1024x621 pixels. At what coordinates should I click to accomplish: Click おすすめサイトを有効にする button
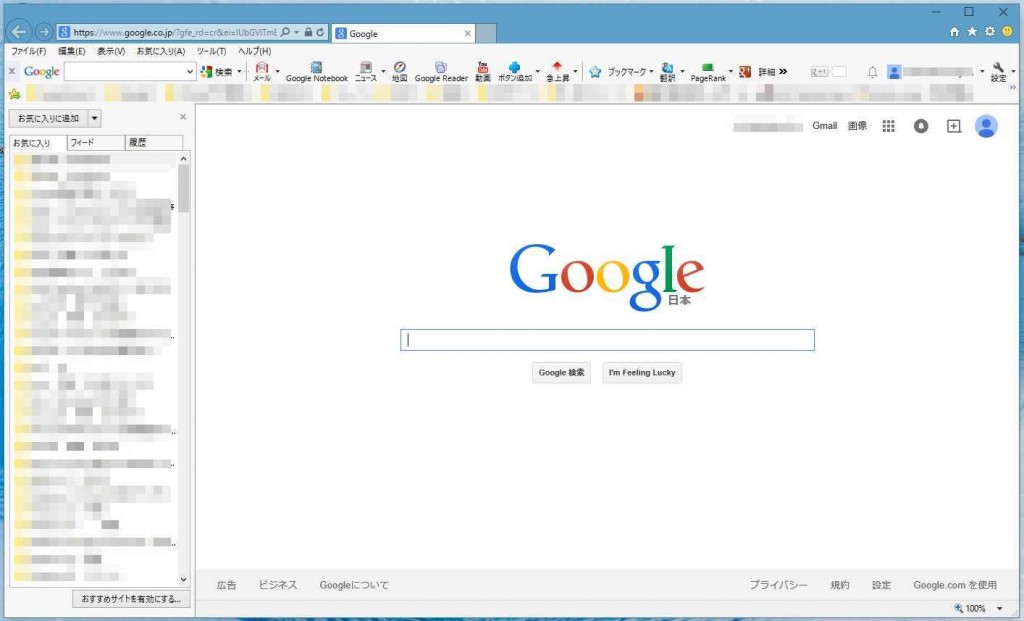[x=131, y=599]
